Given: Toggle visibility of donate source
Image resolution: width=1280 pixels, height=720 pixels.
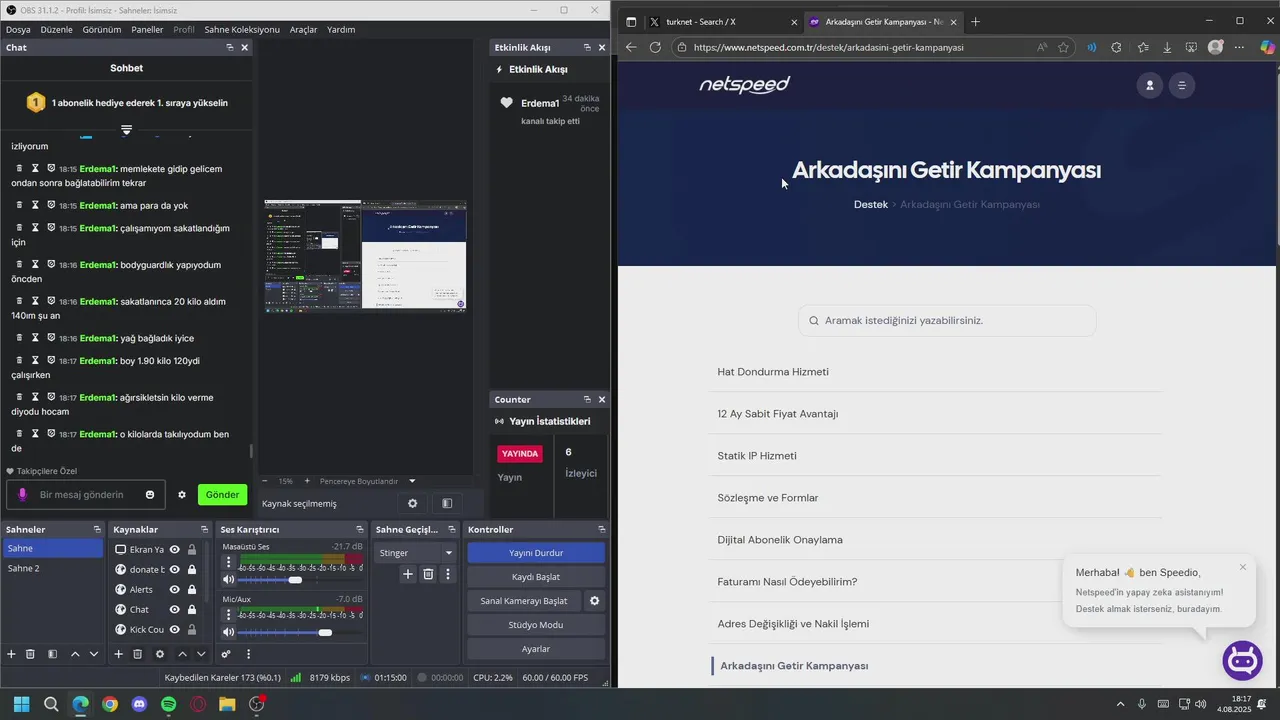Looking at the screenshot, I should pos(175,569).
